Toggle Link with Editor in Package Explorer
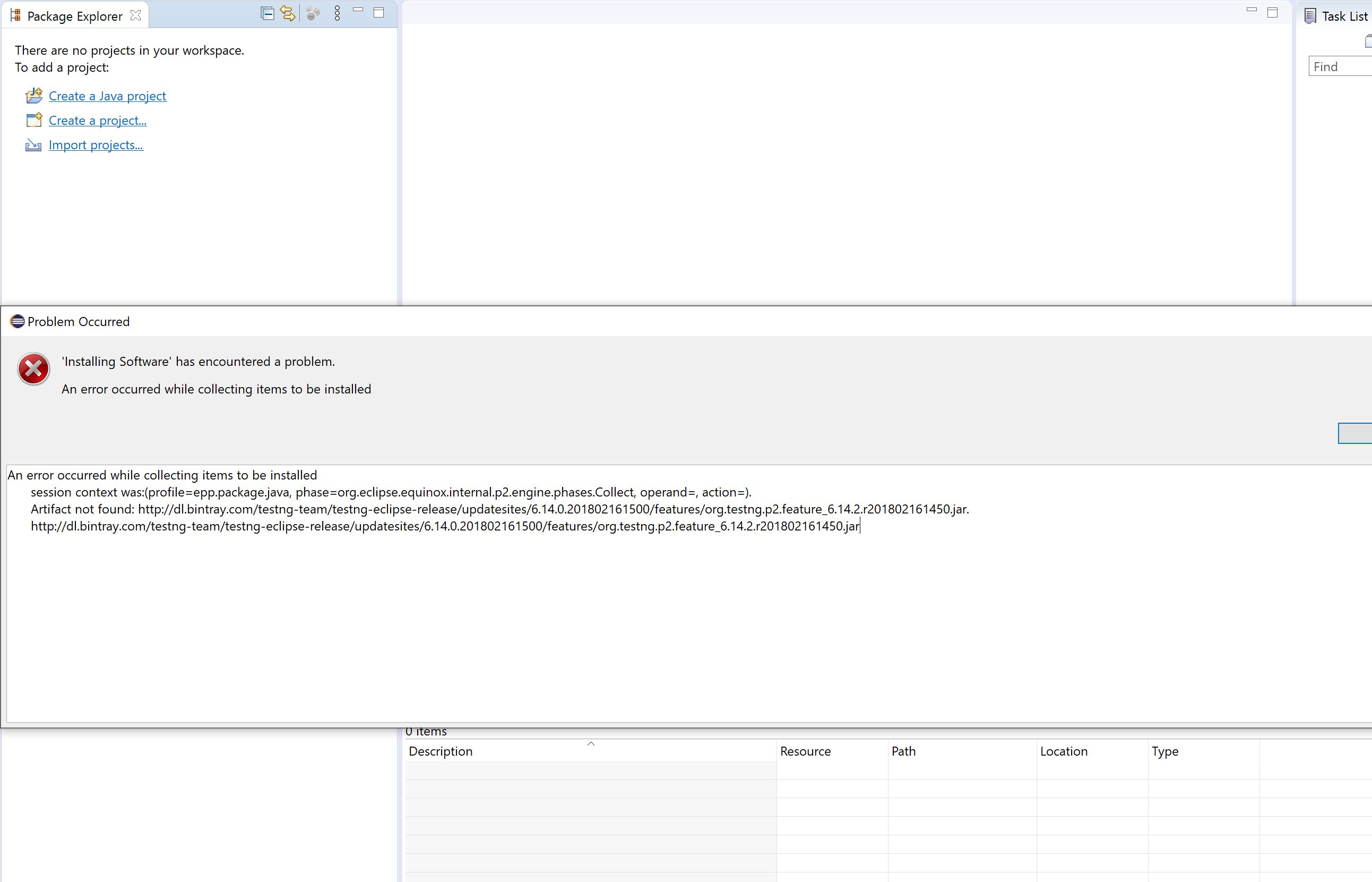Screen dimensions: 1372x882 pos(287,13)
